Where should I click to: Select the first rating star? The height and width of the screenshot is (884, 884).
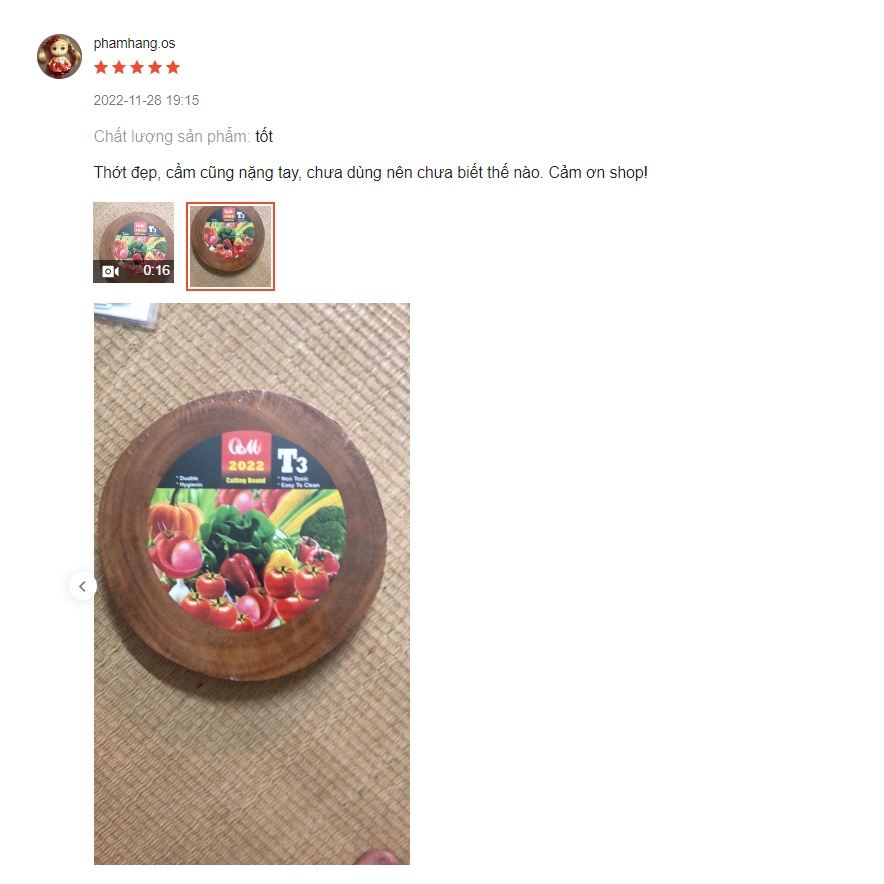(101, 68)
